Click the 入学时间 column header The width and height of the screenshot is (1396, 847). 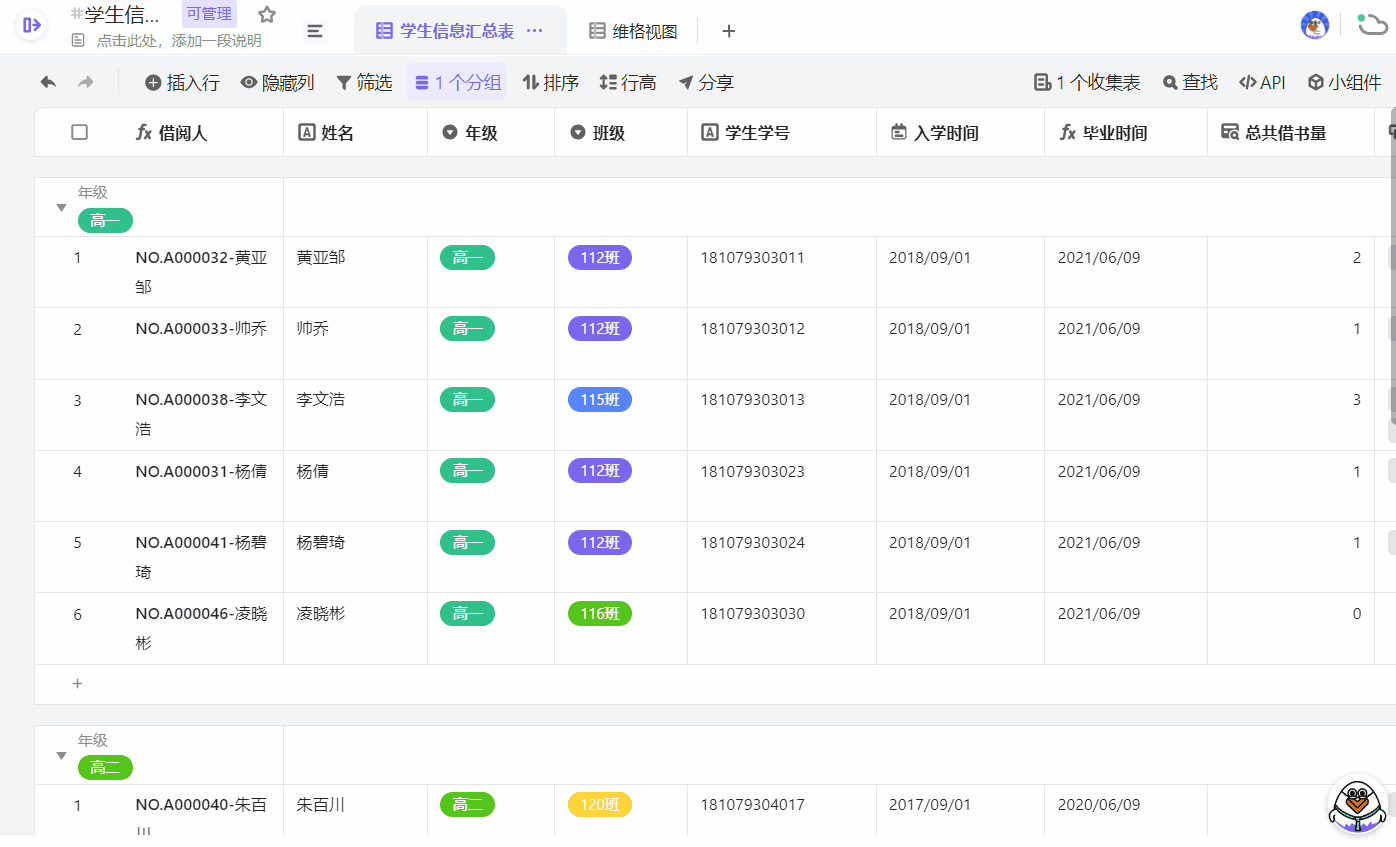[961, 132]
